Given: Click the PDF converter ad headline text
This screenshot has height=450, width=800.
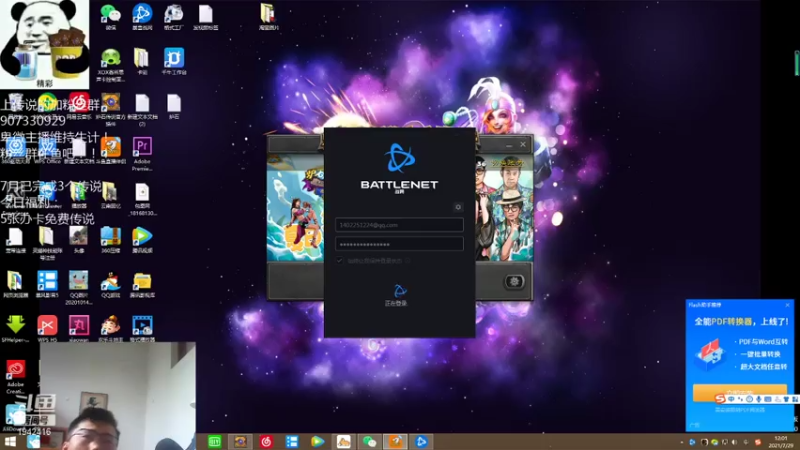Looking at the screenshot, I should click(742, 322).
